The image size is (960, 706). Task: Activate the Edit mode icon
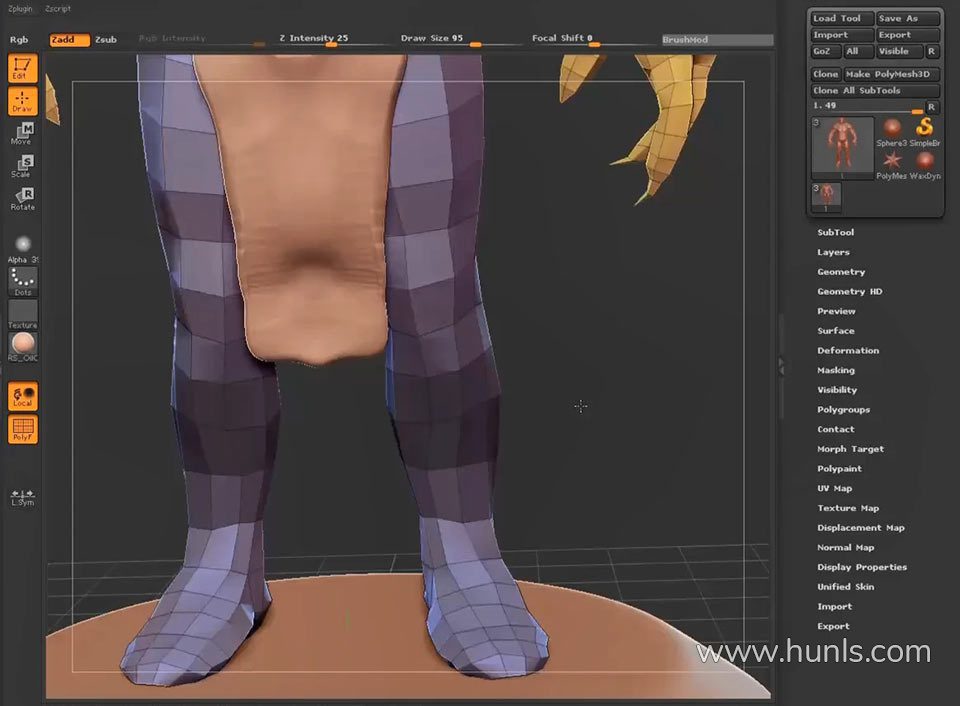click(22, 68)
